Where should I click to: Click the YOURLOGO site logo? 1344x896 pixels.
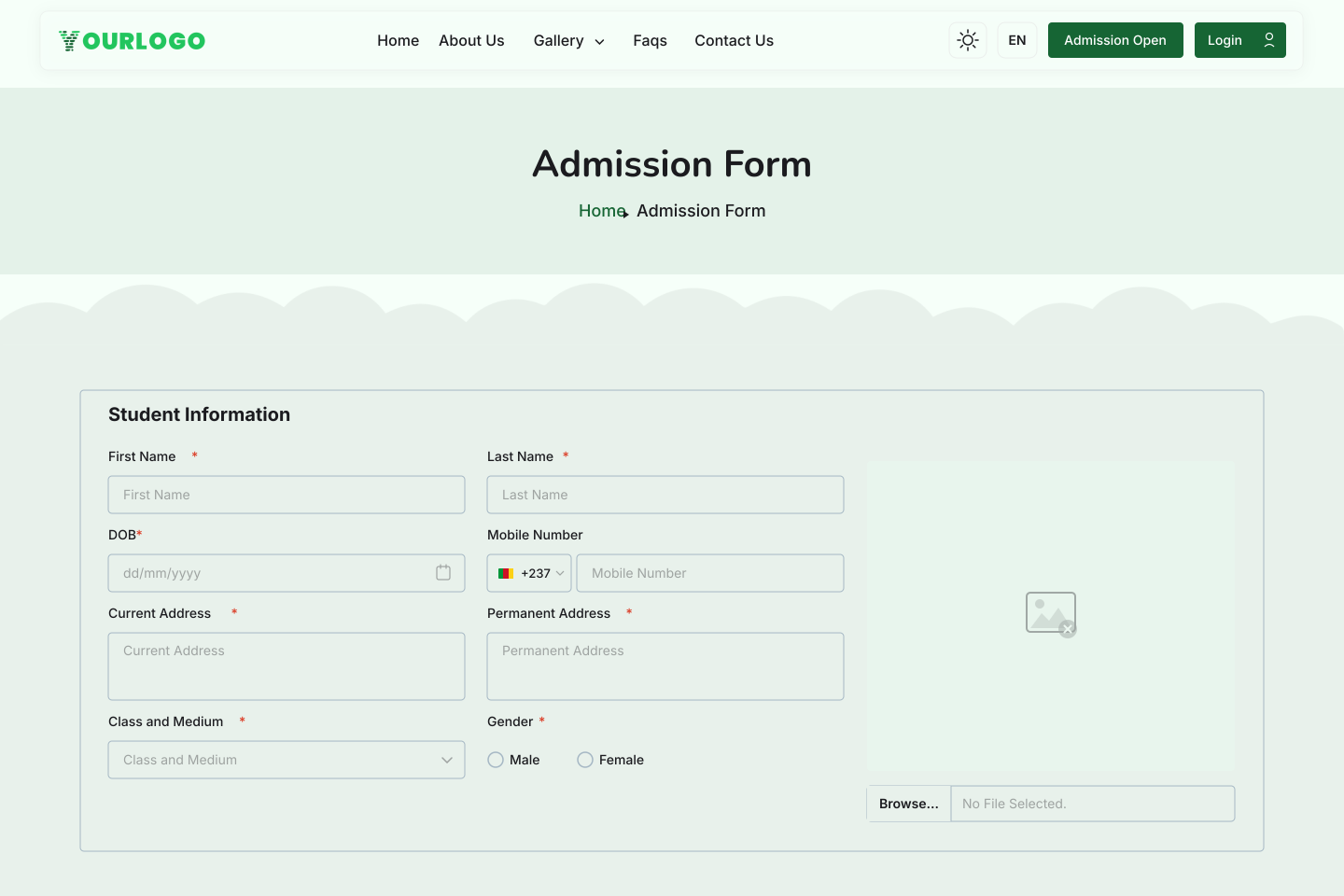click(132, 40)
